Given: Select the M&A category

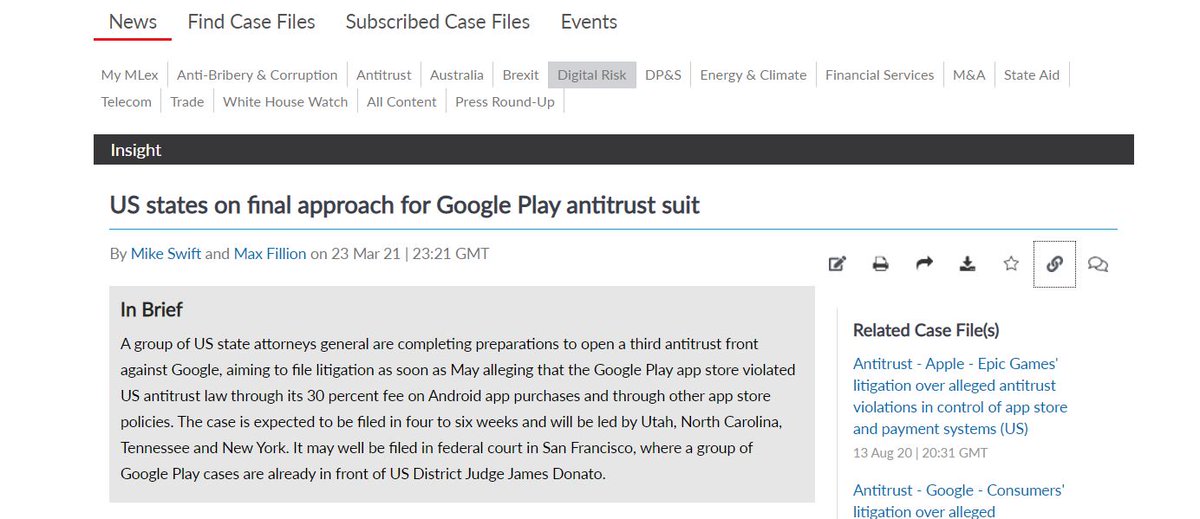Looking at the screenshot, I should [969, 75].
